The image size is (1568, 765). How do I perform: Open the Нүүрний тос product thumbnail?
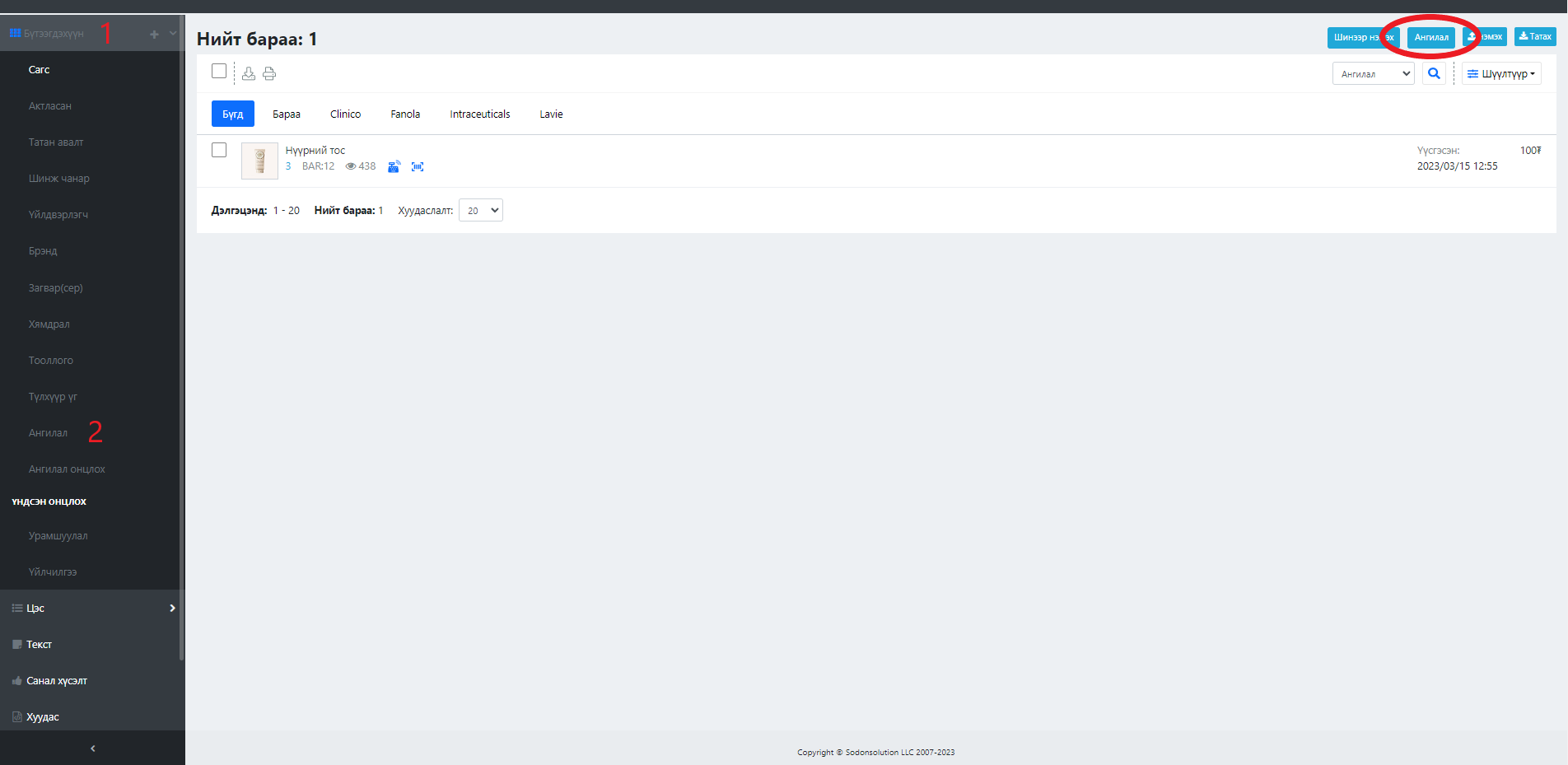click(x=259, y=161)
